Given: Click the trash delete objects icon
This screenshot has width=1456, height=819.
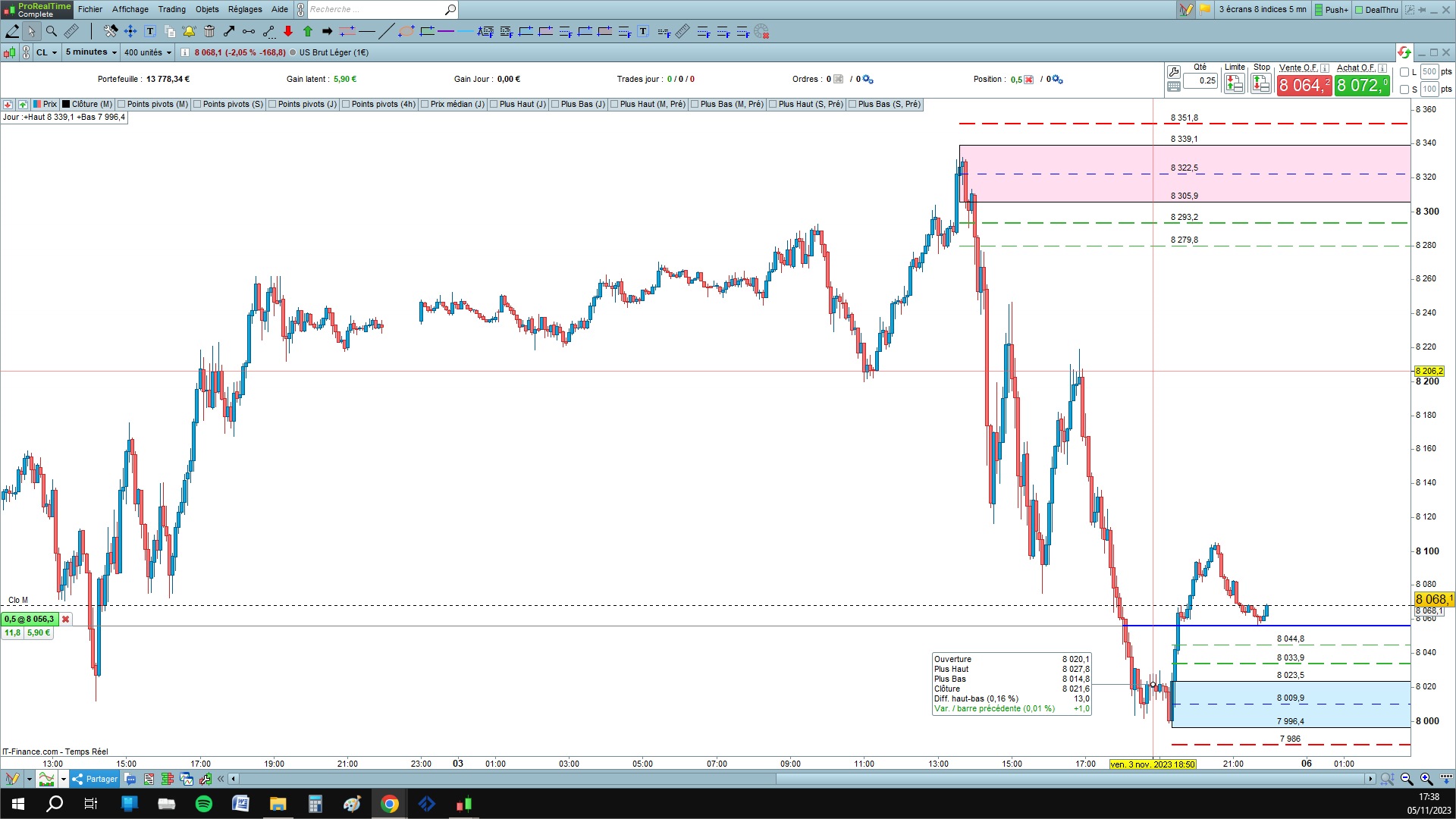Looking at the screenshot, I should pos(209,31).
